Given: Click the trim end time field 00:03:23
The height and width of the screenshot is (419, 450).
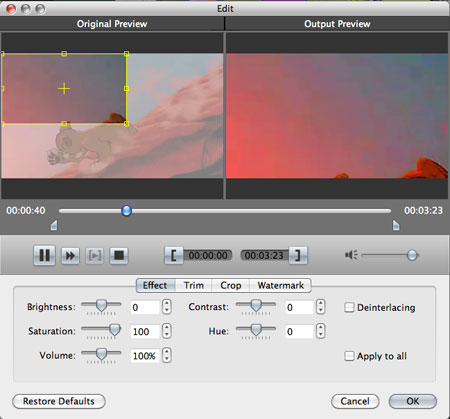Looking at the screenshot, I should tap(264, 256).
